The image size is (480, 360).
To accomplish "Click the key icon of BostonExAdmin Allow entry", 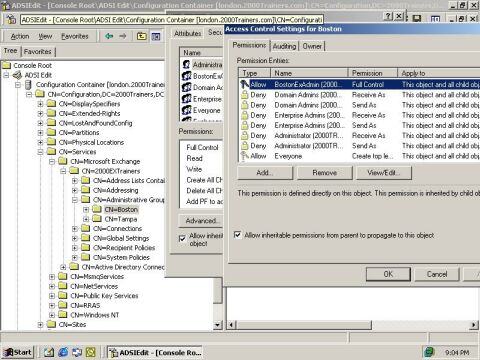I will tap(245, 84).
